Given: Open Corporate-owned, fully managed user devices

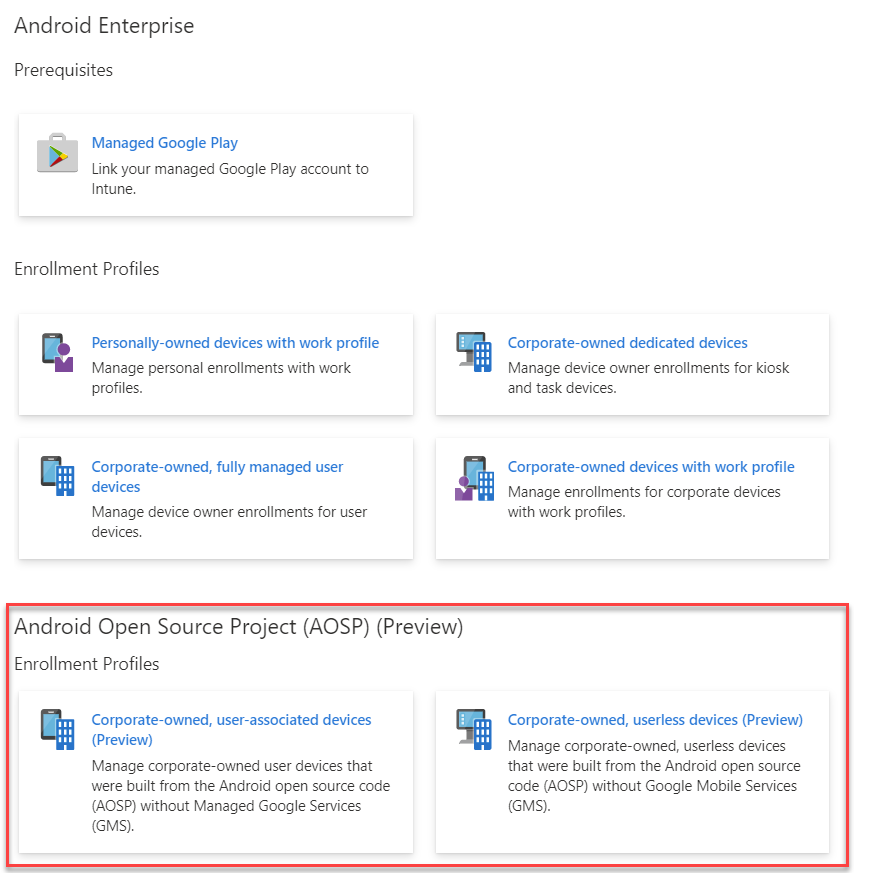Looking at the screenshot, I should [217, 477].
